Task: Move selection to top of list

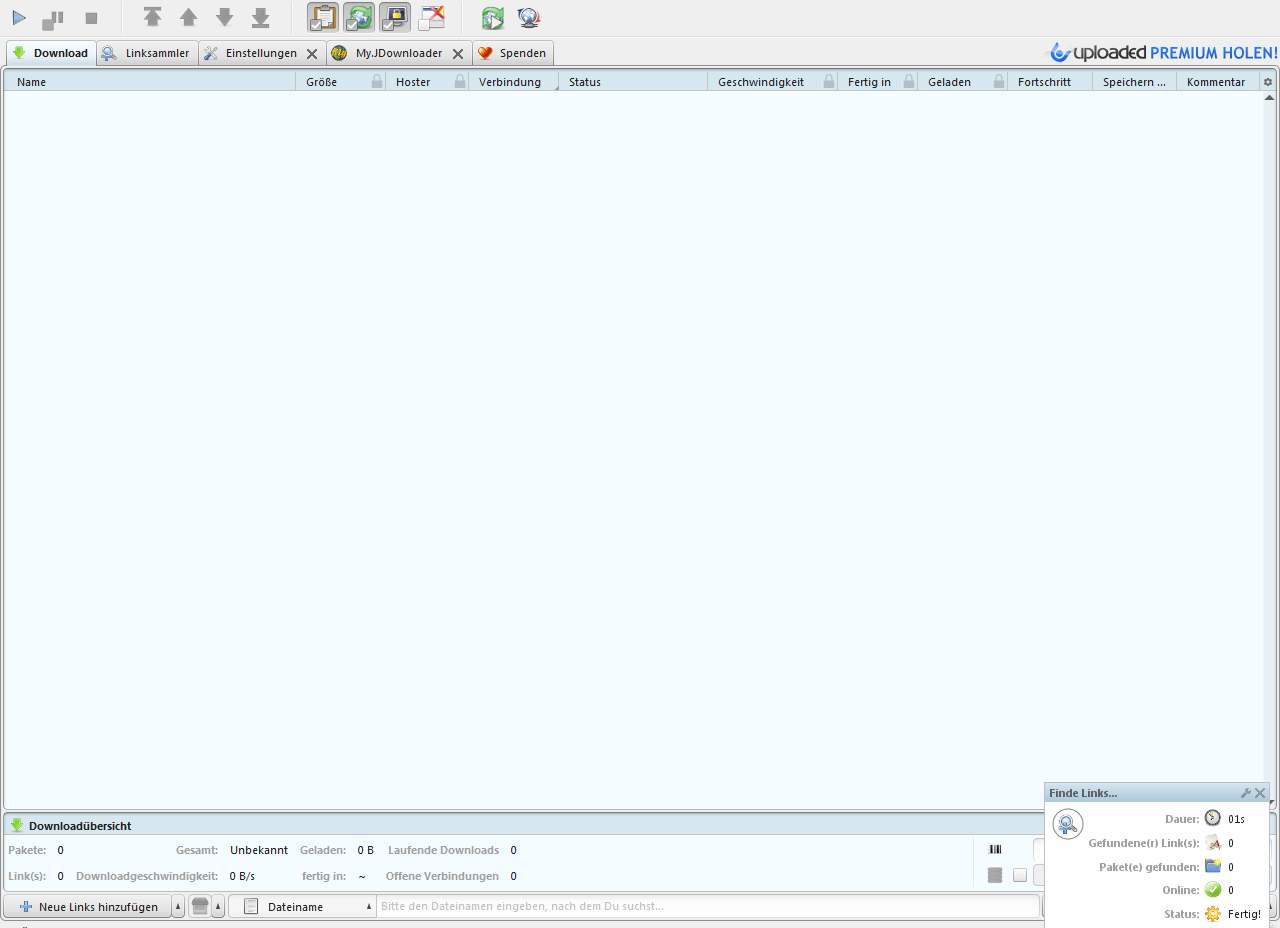Action: pos(152,17)
